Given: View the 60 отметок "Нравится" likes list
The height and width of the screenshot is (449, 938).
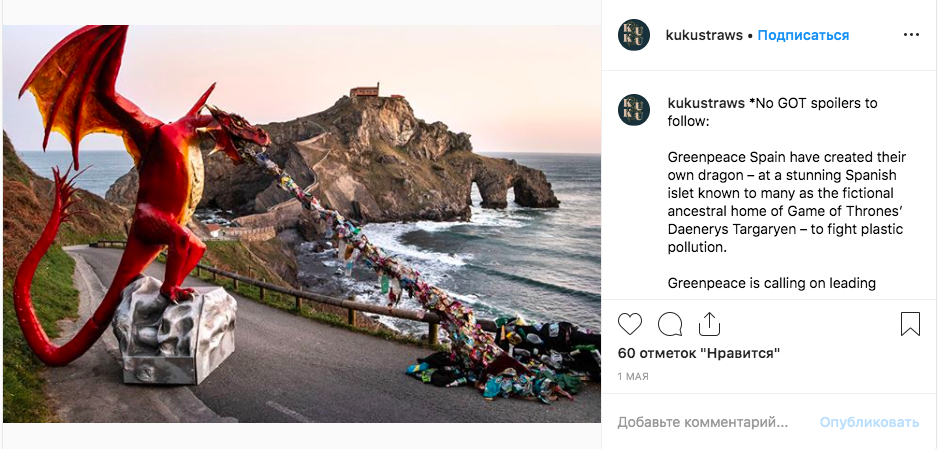Looking at the screenshot, I should coord(699,353).
